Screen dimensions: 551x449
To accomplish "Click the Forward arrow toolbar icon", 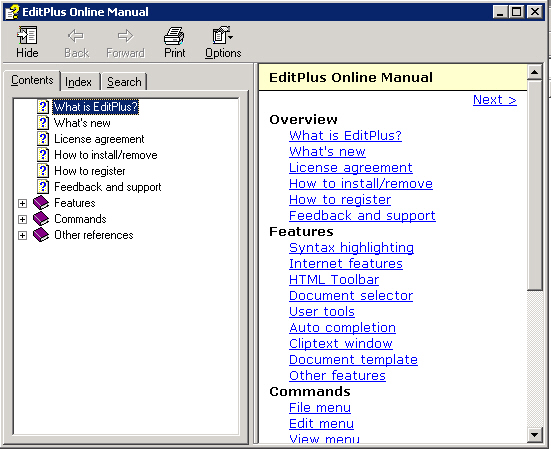I will [125, 35].
